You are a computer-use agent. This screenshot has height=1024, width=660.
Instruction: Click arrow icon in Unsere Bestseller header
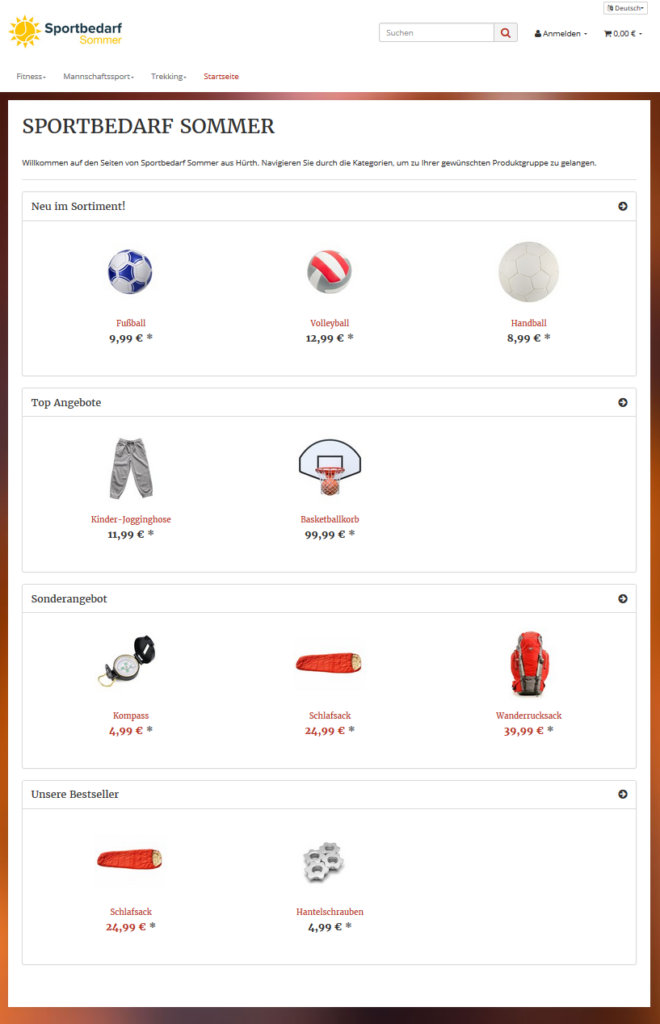pos(623,794)
